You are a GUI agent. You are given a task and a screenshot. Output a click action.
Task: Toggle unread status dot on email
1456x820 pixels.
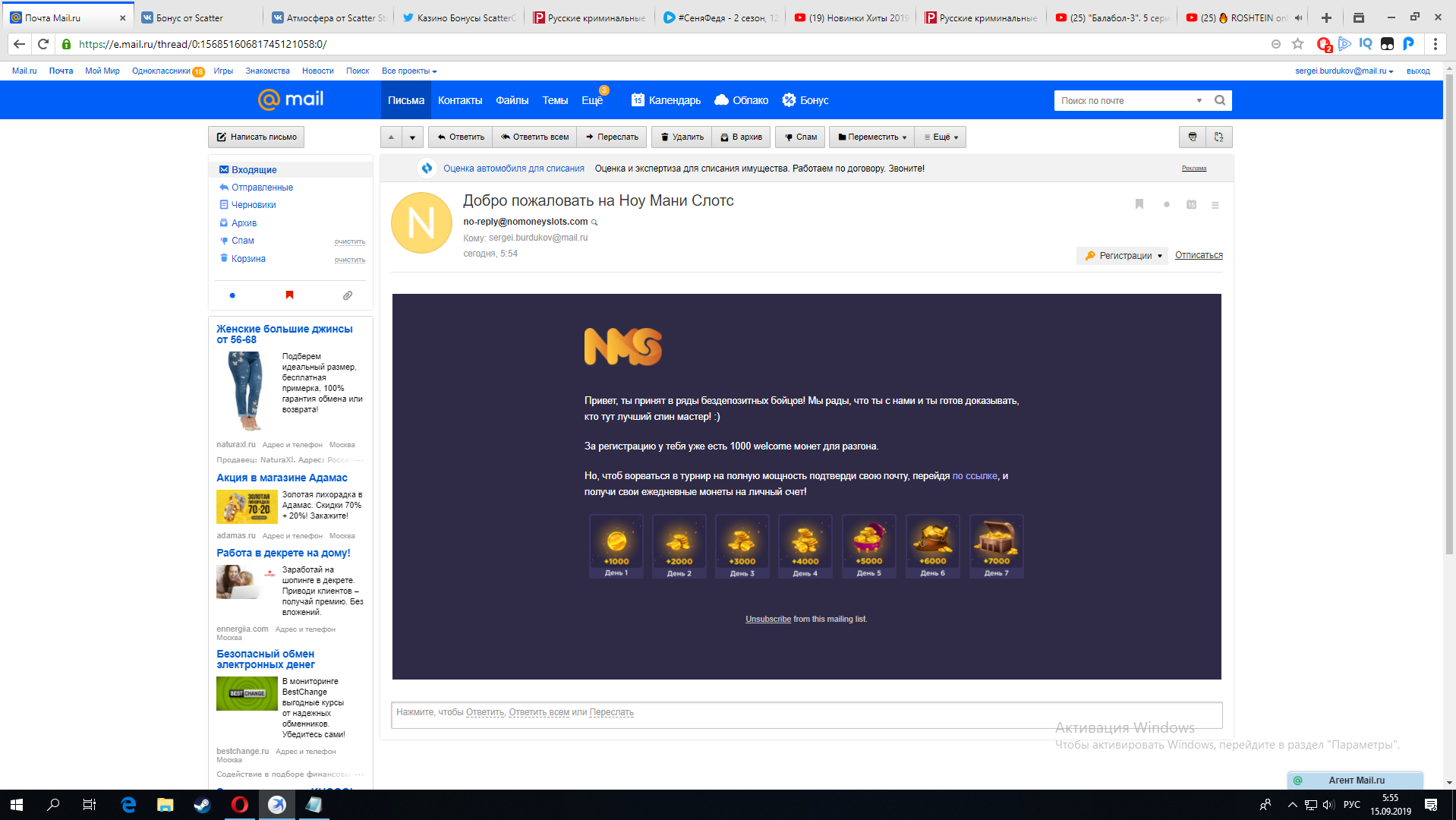click(1166, 205)
